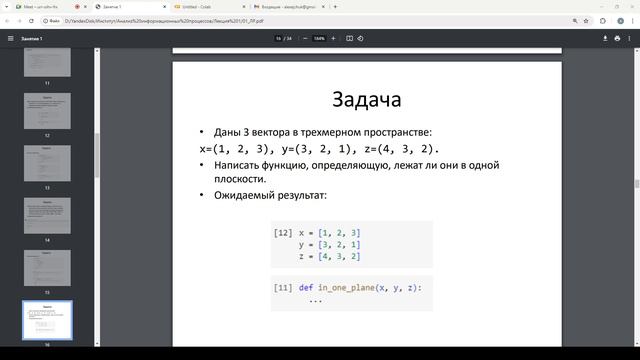Zoom in with the plus icon
Screen dimensions: 640x360
point(333,38)
